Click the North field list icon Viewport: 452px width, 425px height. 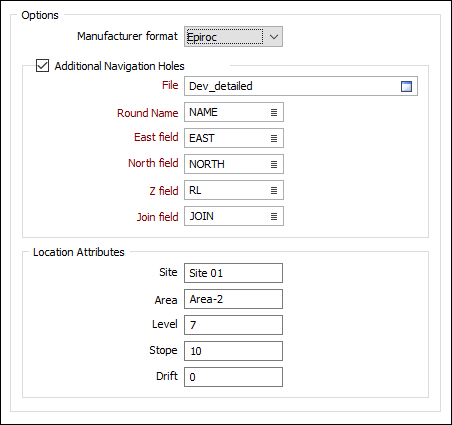[x=274, y=164]
